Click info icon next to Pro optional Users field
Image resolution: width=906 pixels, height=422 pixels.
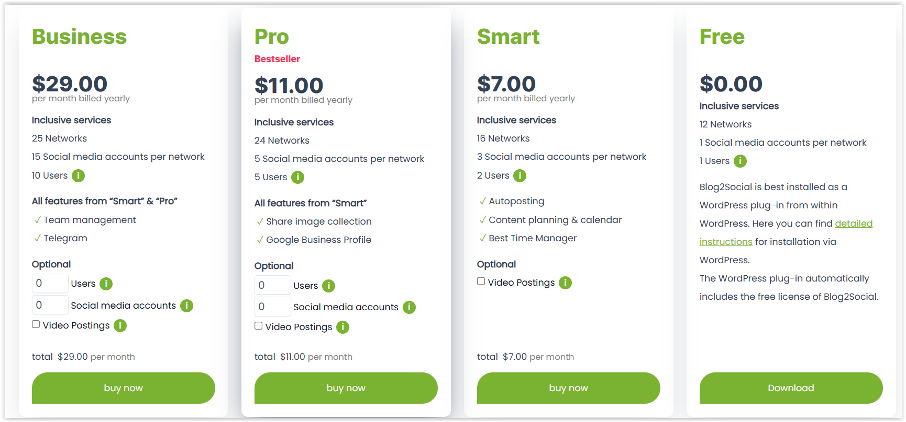point(328,286)
